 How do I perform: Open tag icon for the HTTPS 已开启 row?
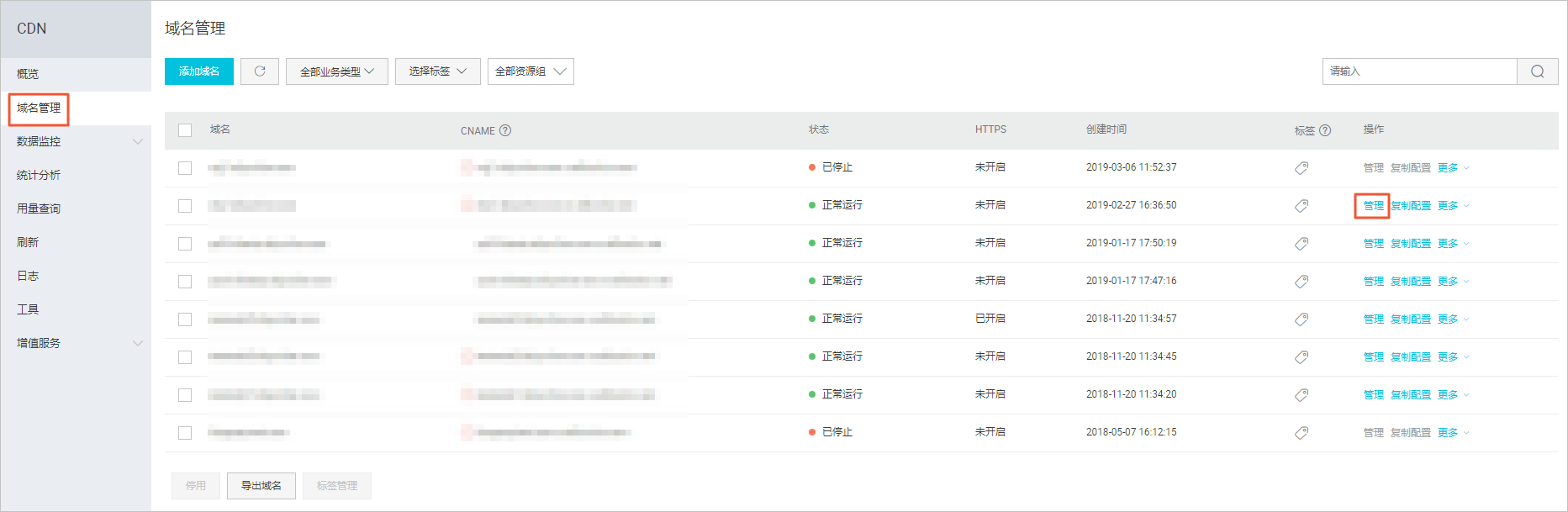click(x=1301, y=319)
